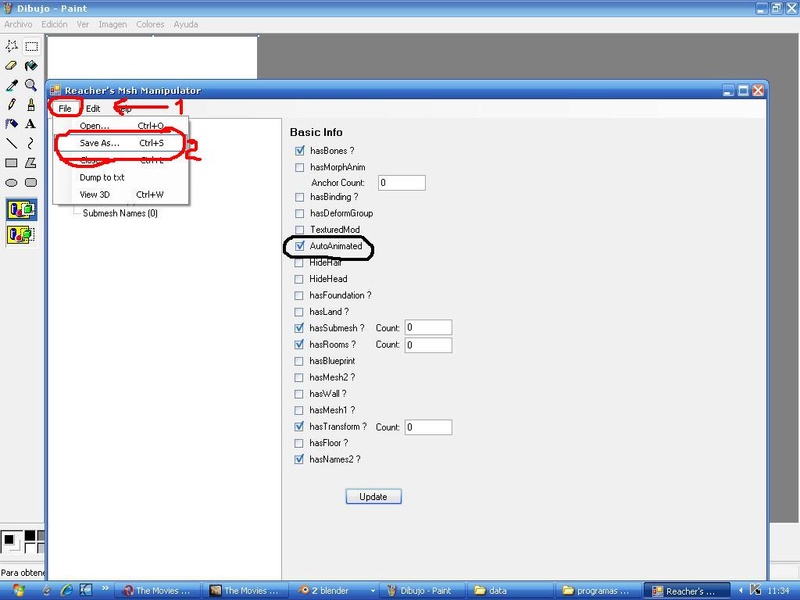Choose the Ellipse tool in Paint
Viewport: 800px width, 600px height.
tap(11, 182)
